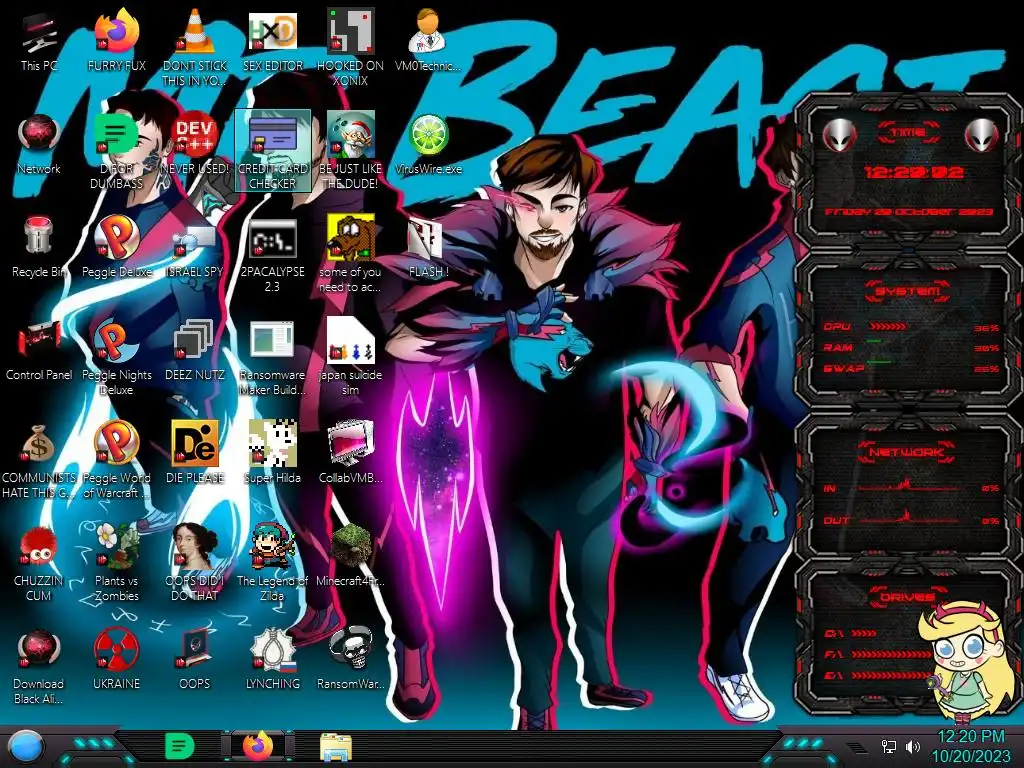The image size is (1024, 768).
Task: Select the DEEZ NUTZ shortcut
Action: [195, 351]
